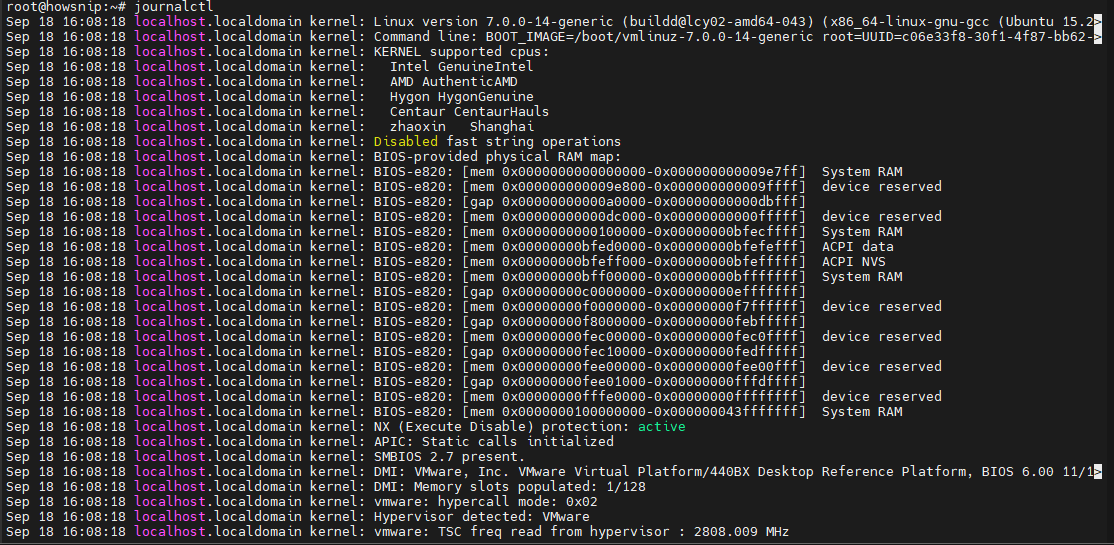Click truncation marker '>' on Linux version line
Screen dimensions: 1114x545
(1098, 21)
